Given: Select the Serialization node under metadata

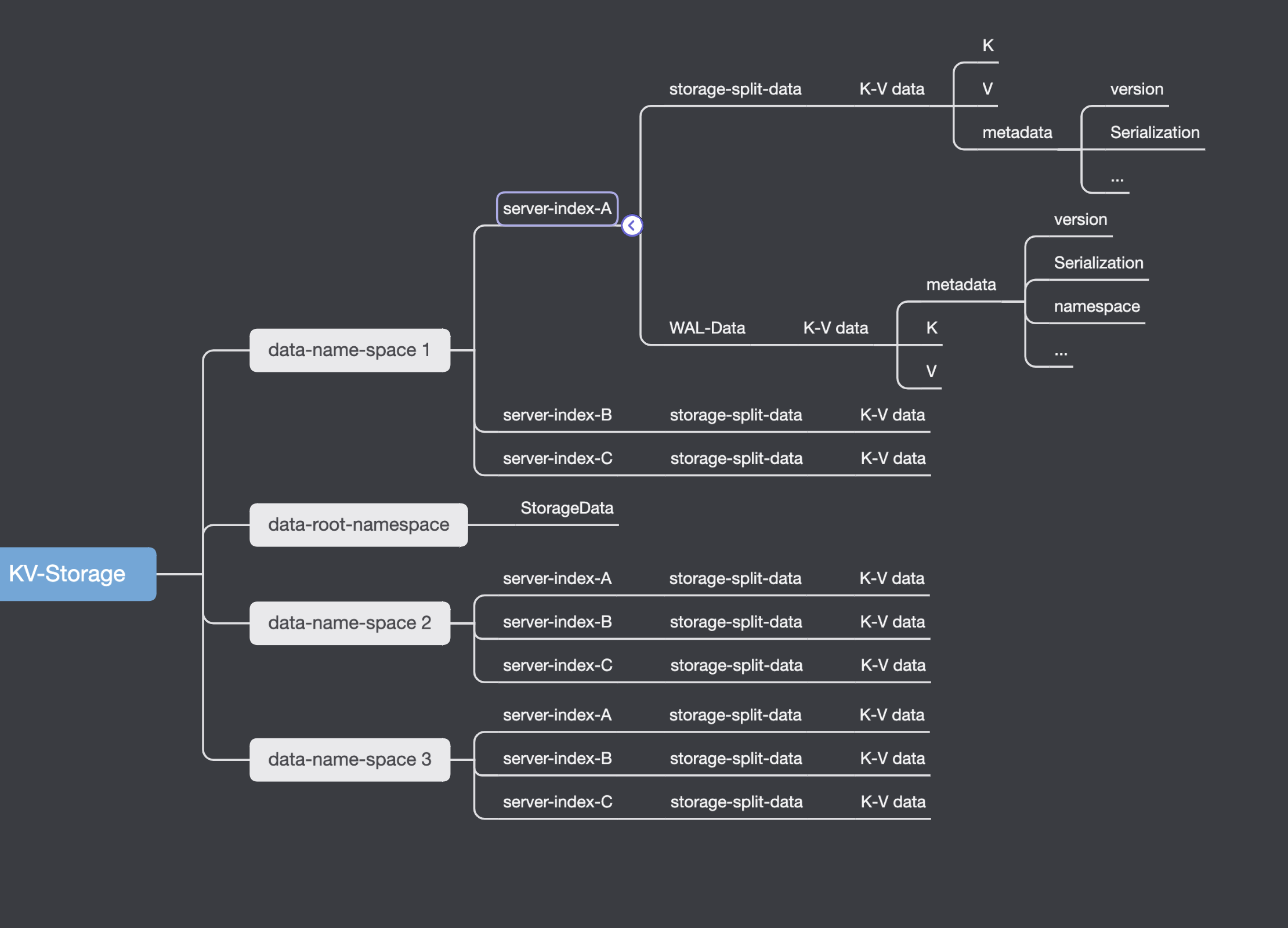Looking at the screenshot, I should tap(1097, 262).
